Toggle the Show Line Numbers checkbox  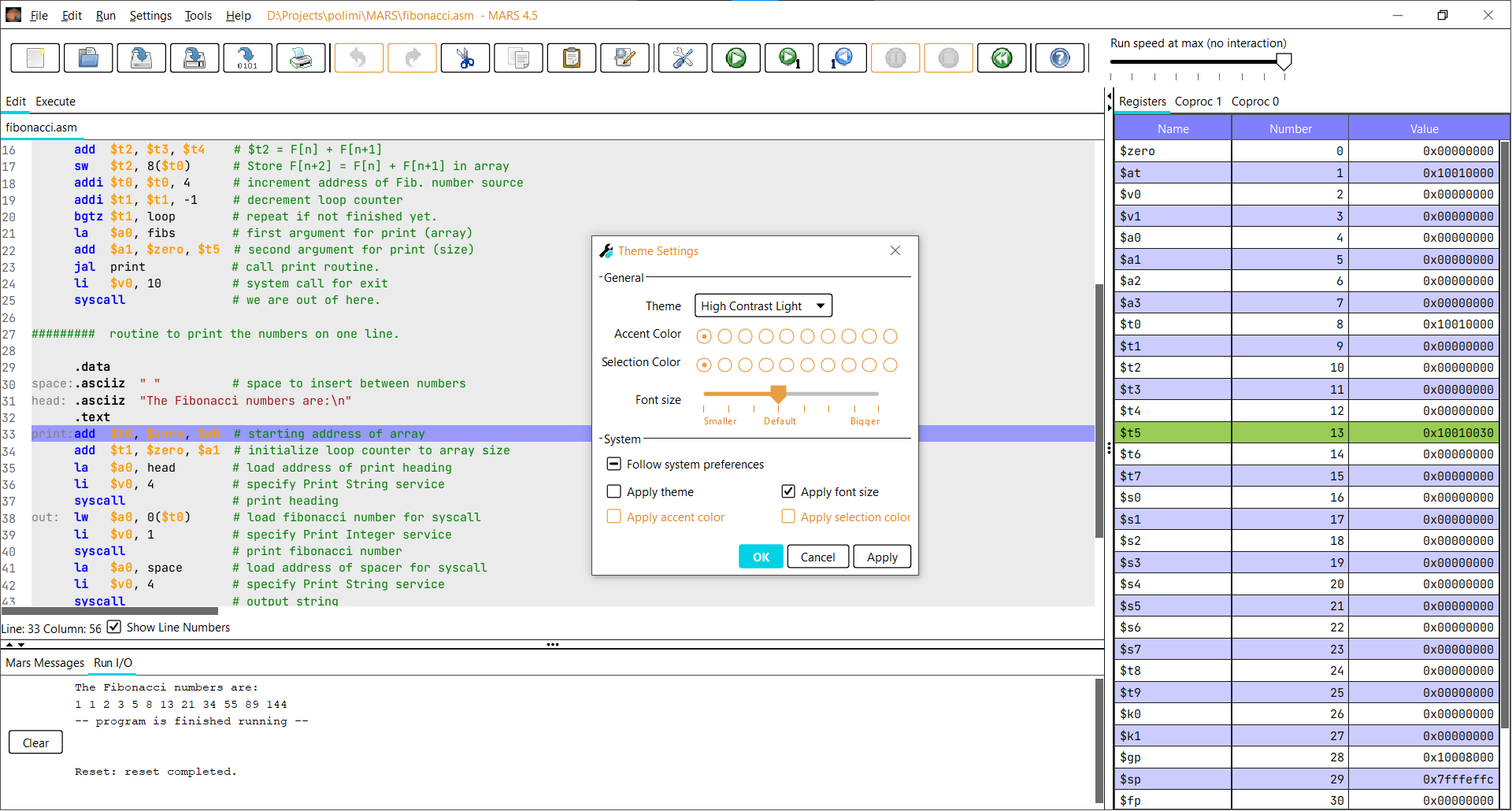(114, 627)
